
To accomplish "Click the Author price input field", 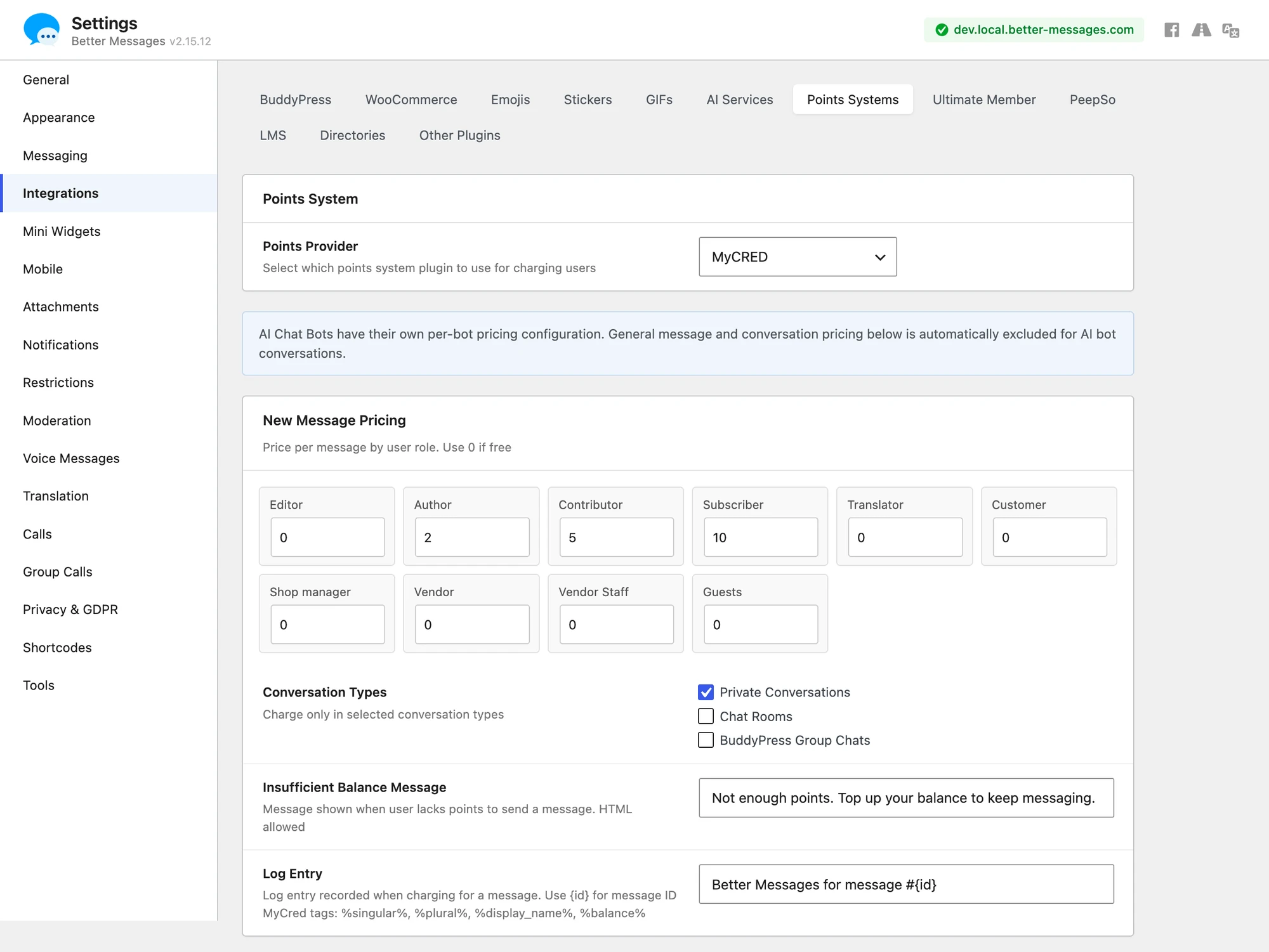I will click(472, 537).
